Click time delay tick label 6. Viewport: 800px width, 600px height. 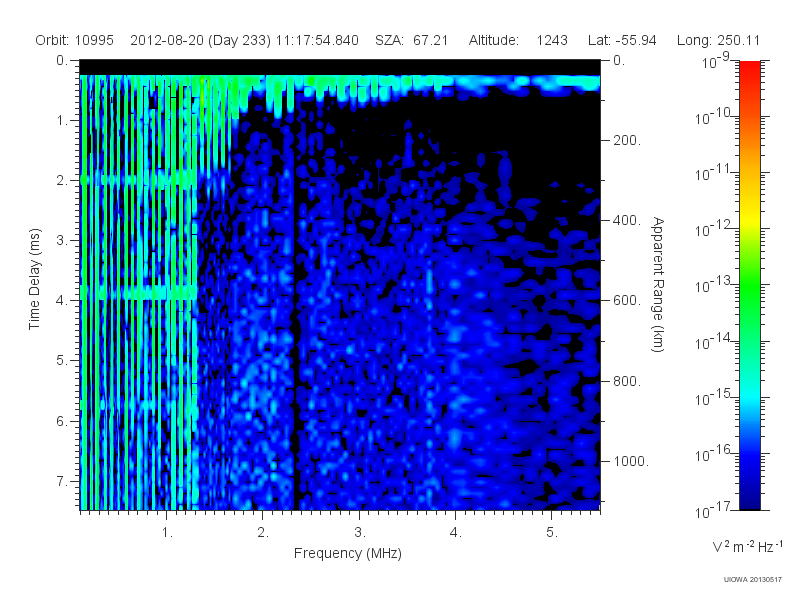click(62, 421)
